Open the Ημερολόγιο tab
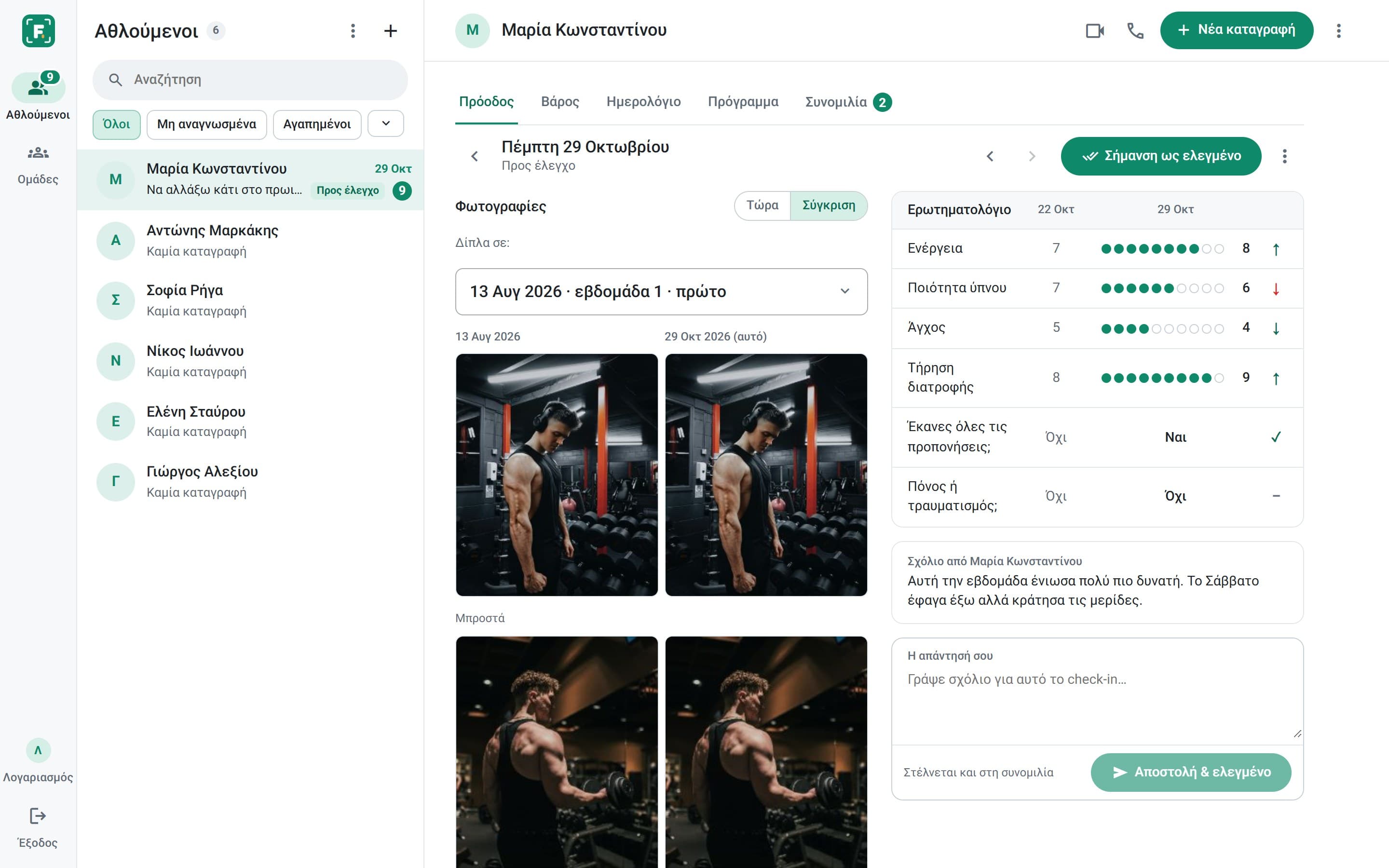 643,102
